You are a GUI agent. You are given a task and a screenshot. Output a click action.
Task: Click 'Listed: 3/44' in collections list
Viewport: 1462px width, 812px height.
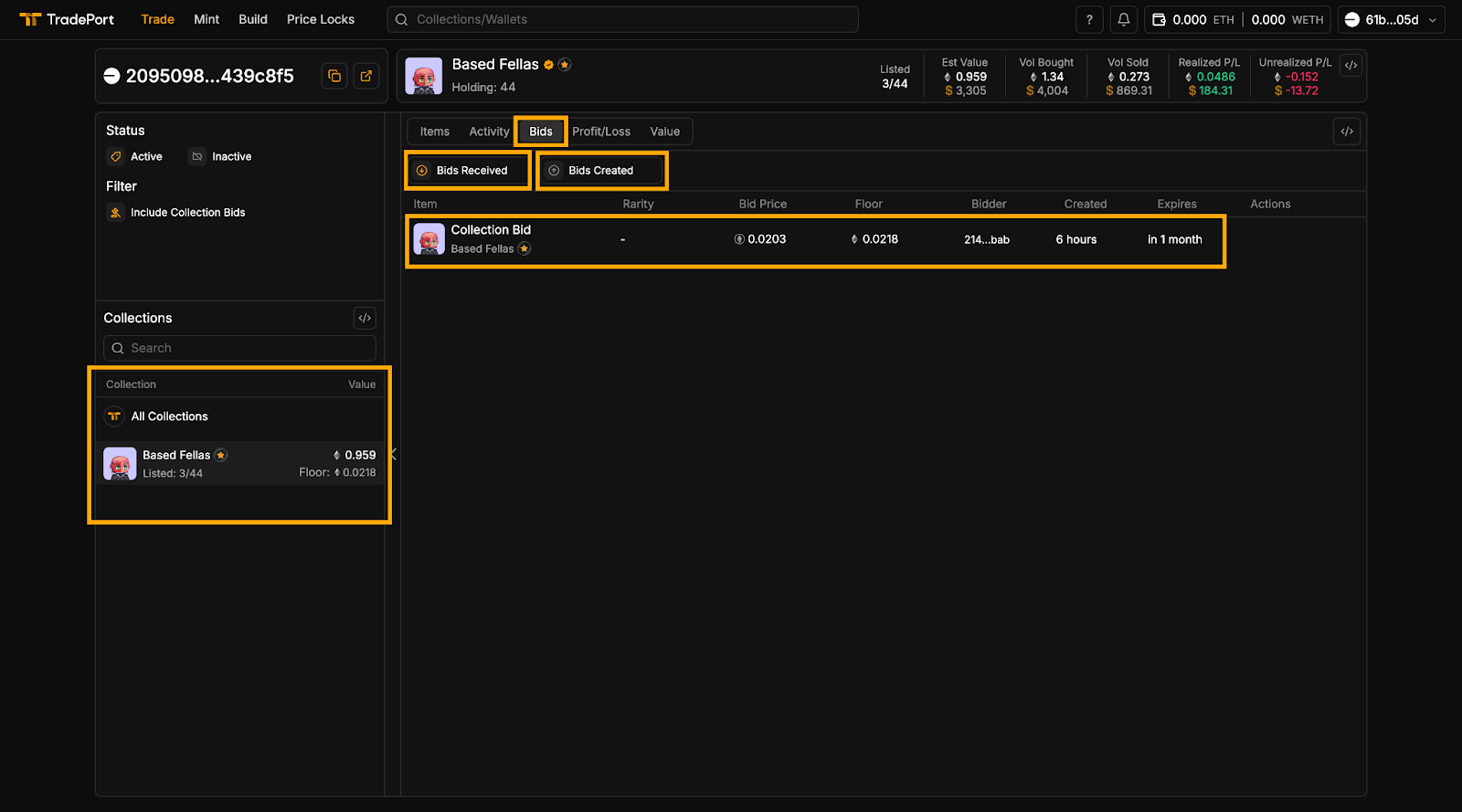click(x=173, y=473)
